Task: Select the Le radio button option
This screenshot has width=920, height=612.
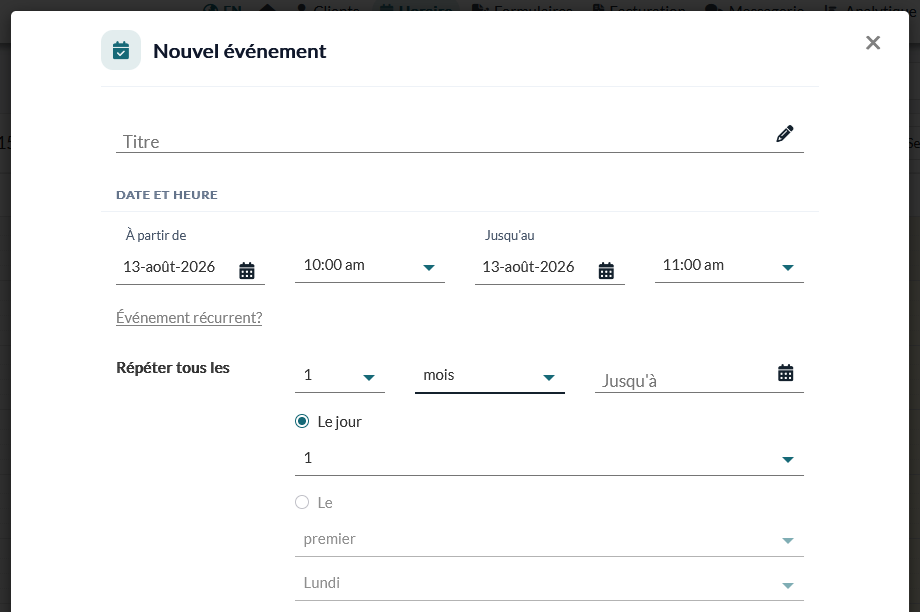Action: (x=302, y=502)
